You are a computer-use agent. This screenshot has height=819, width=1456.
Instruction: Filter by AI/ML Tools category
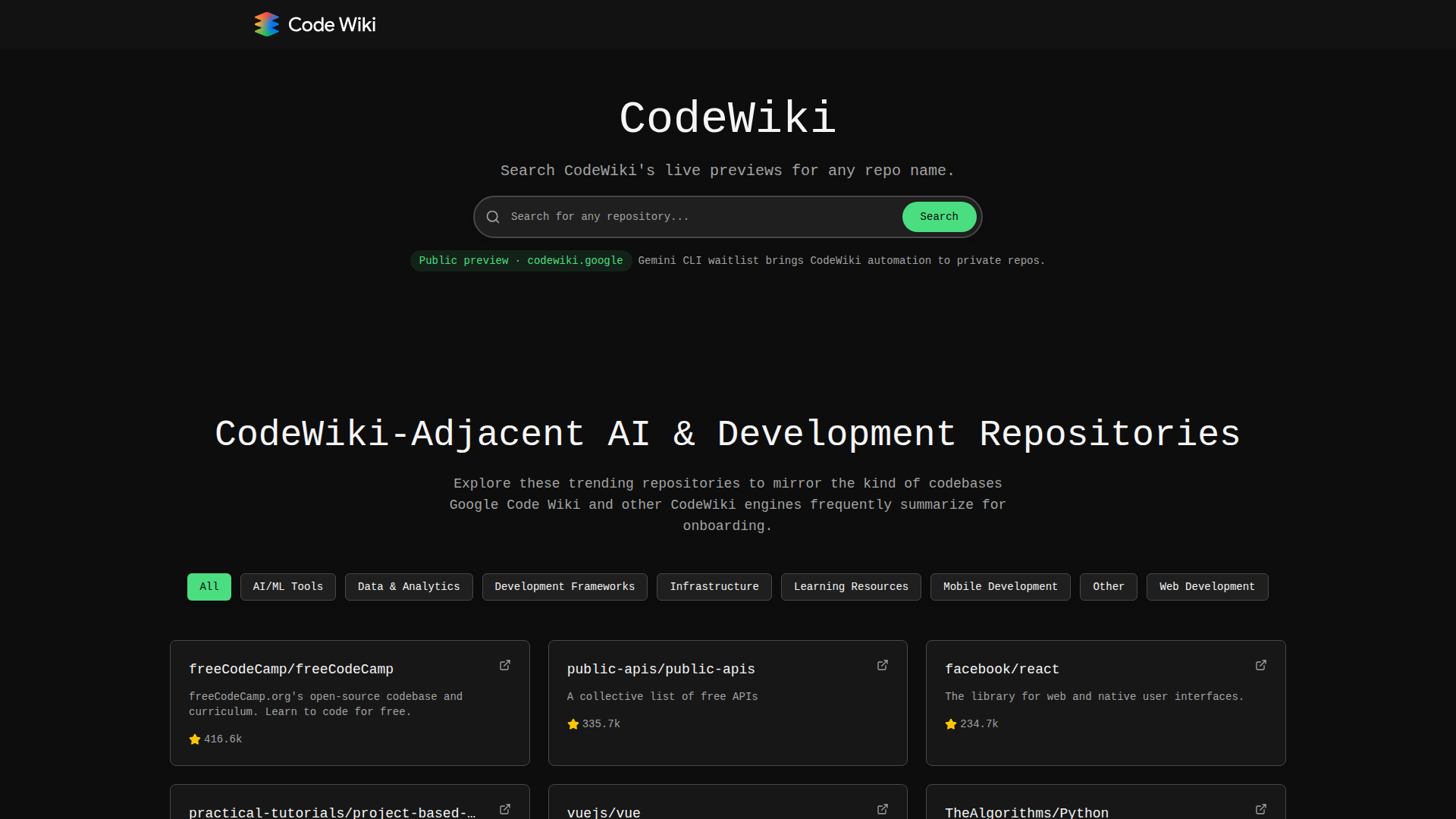point(288,587)
